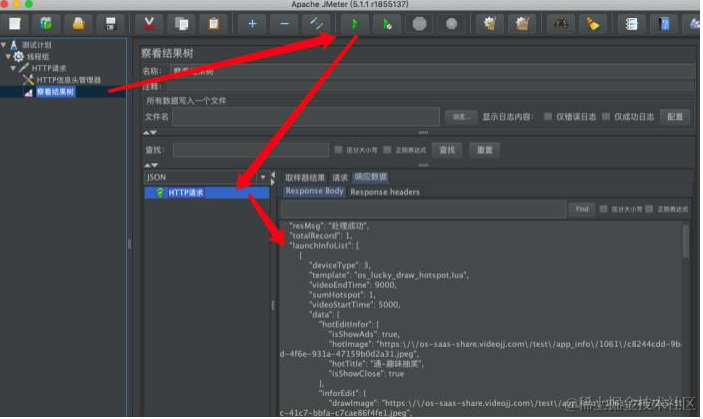The height and width of the screenshot is (419, 703).
Task: Click the "launchInfoList" line in response
Action: click(324, 246)
